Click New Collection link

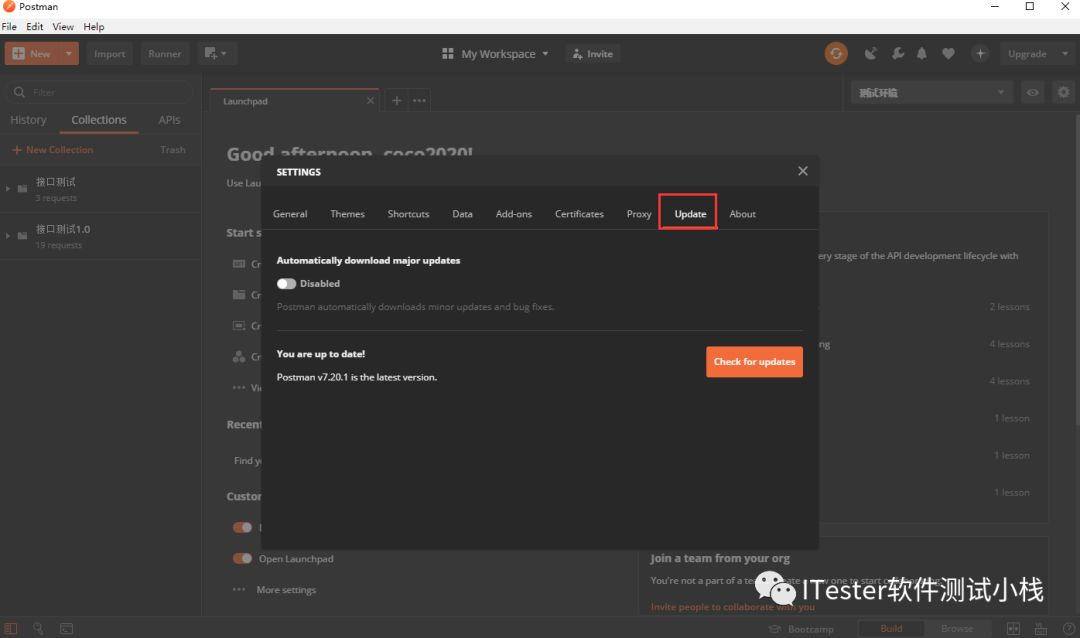52,150
